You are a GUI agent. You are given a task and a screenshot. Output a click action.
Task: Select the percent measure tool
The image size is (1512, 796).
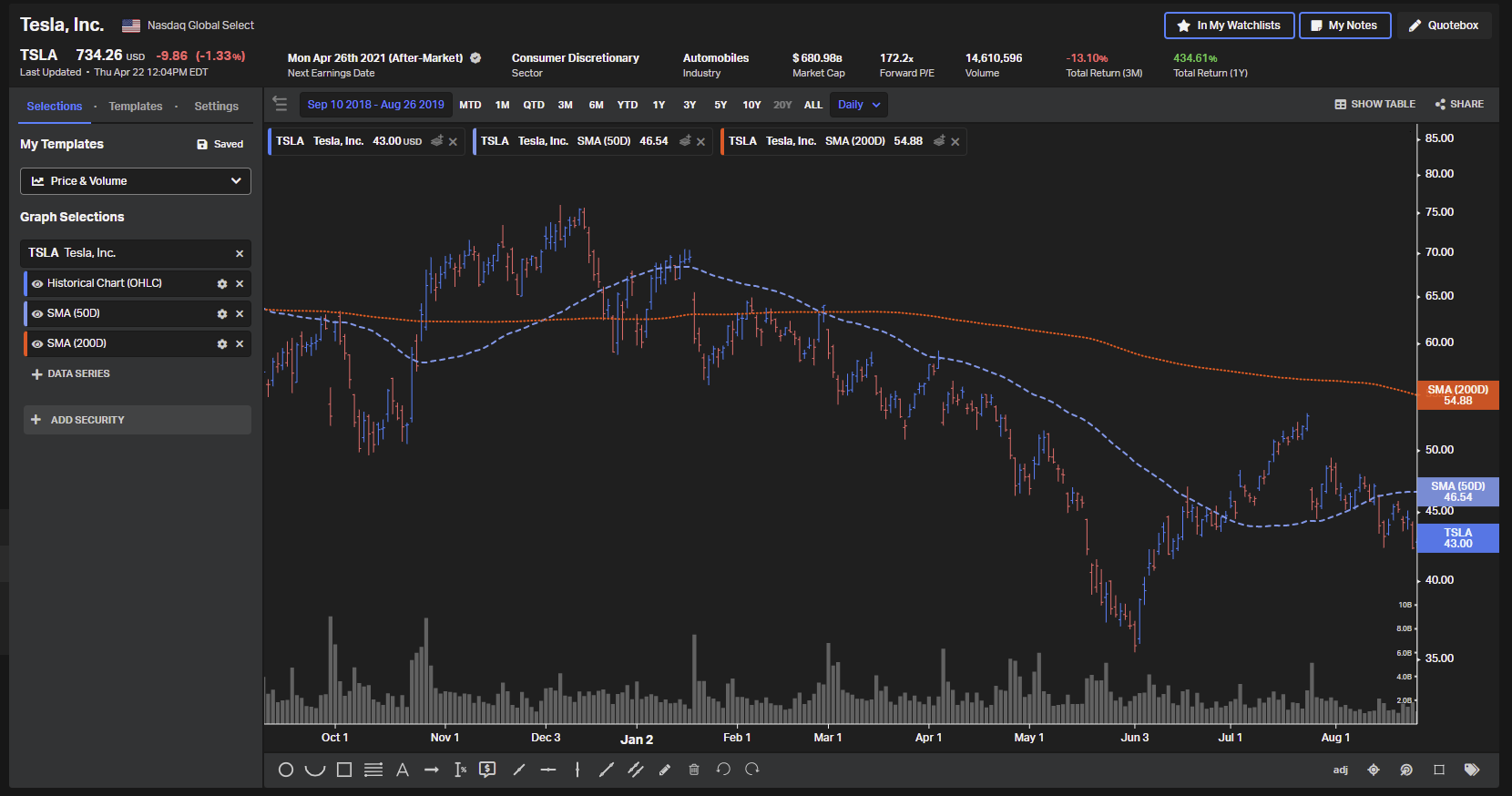[461, 770]
